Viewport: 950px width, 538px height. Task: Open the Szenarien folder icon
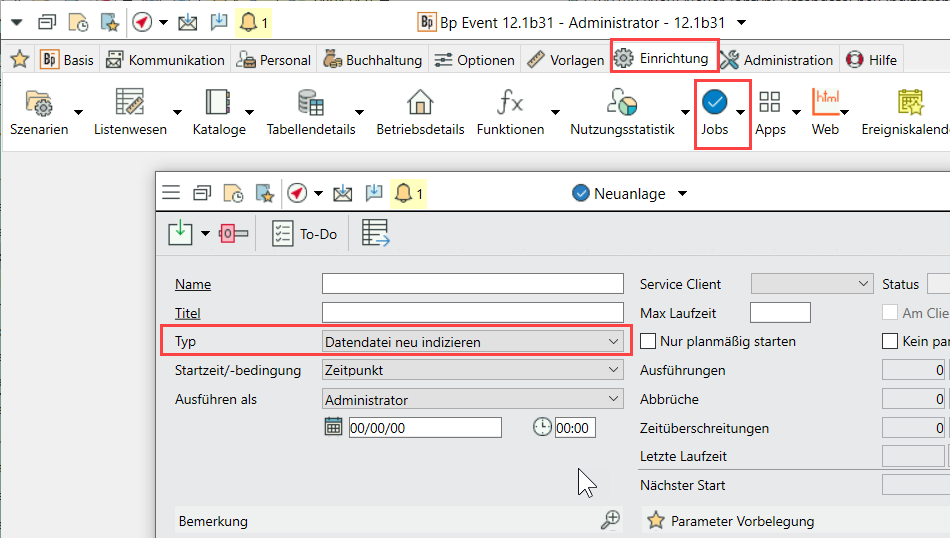point(38,102)
